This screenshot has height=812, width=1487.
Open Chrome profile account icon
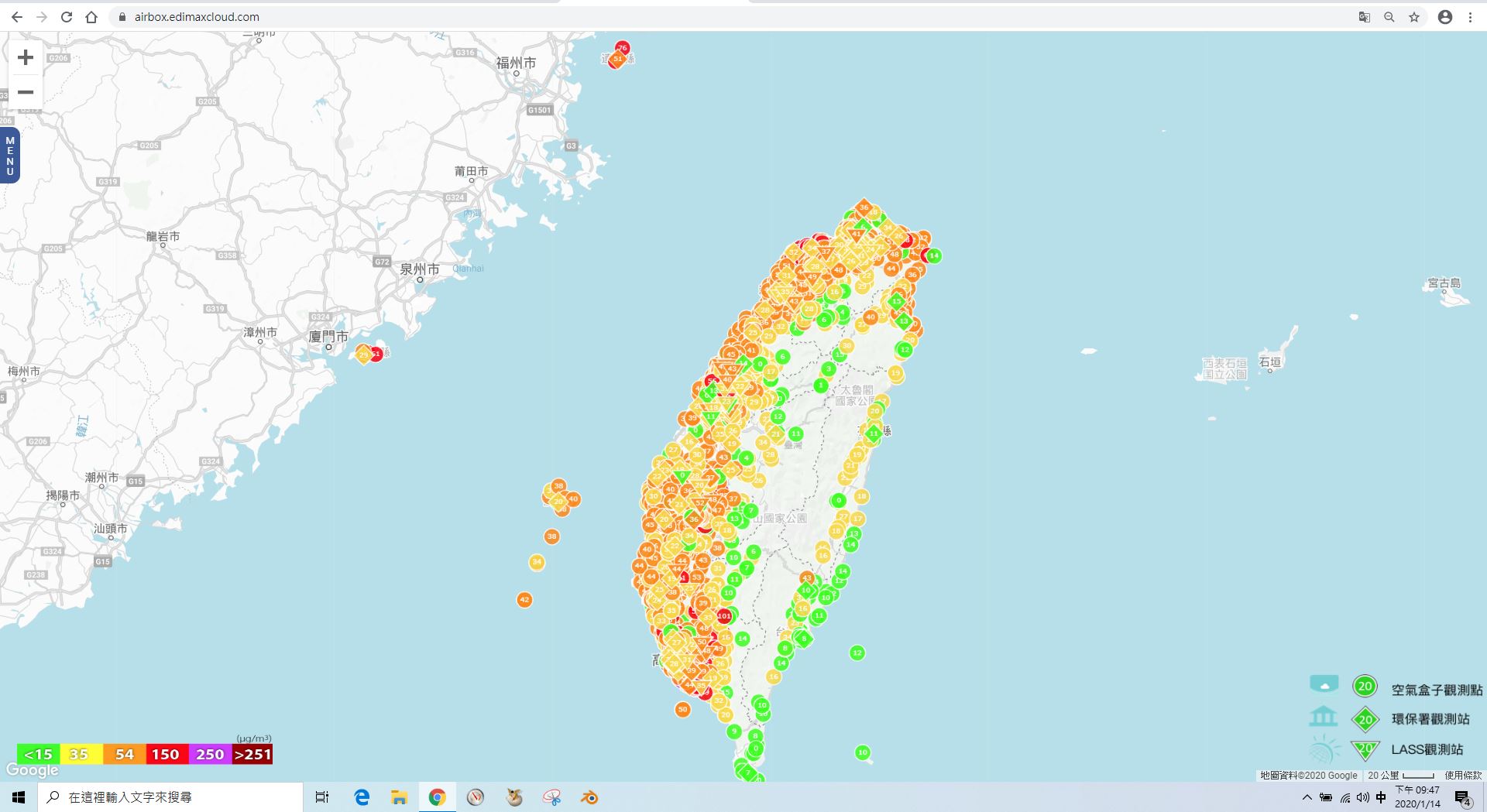pos(1445,17)
